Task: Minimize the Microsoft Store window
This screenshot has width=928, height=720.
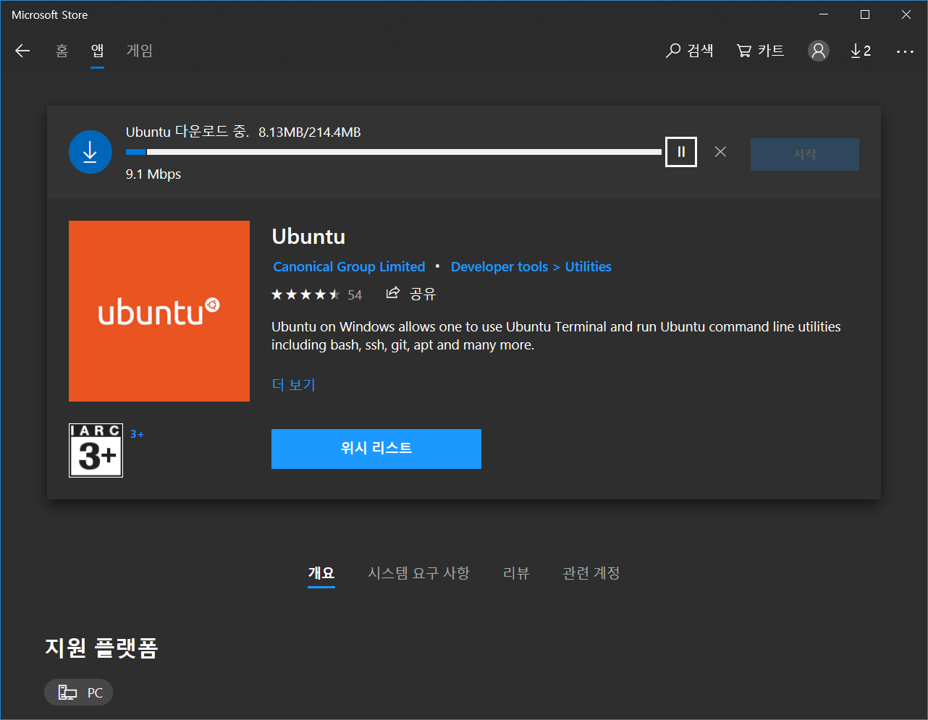Action: pyautogui.click(x=823, y=14)
